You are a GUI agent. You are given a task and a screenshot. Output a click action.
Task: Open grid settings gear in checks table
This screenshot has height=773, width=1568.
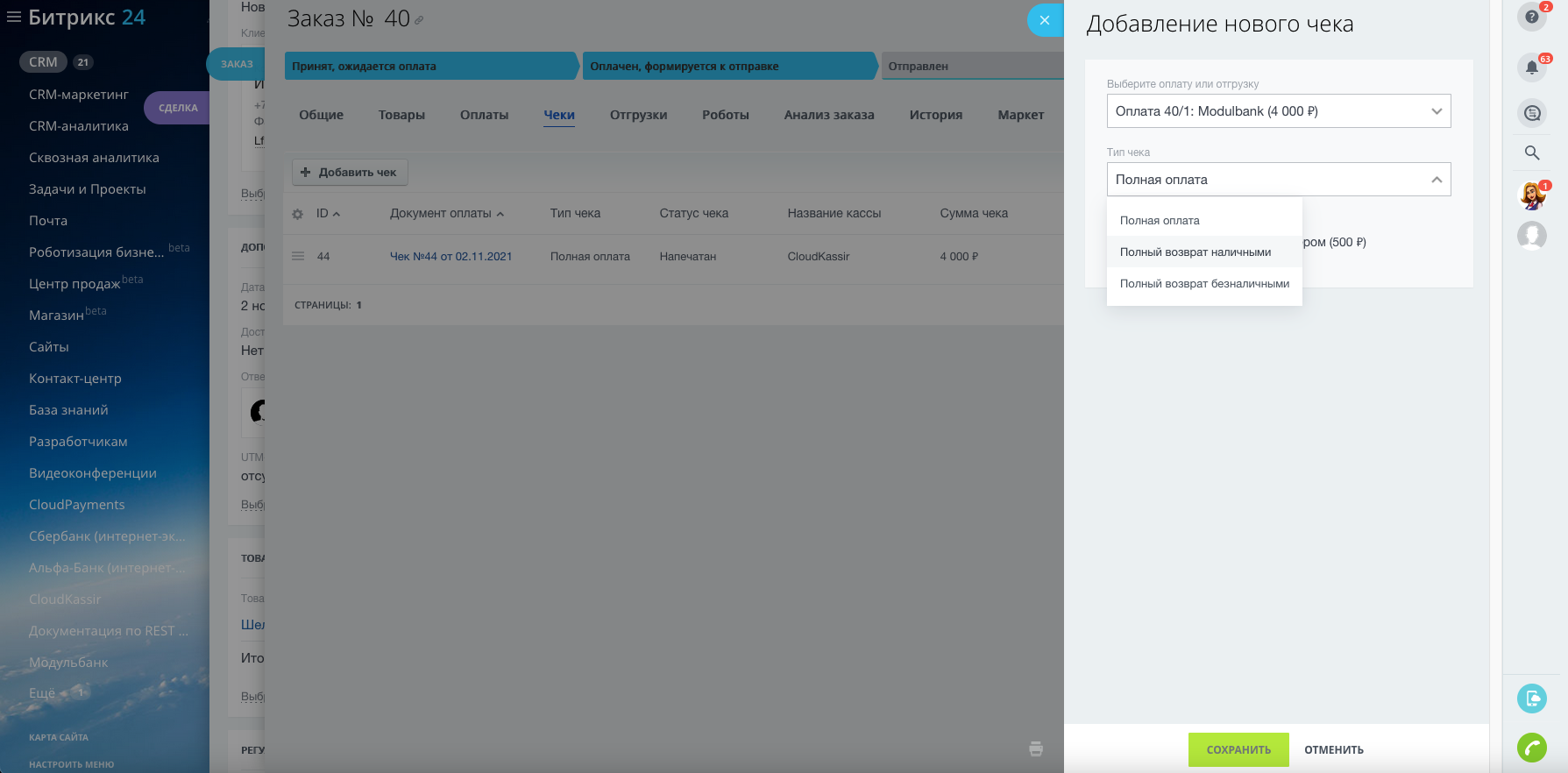coord(297,214)
